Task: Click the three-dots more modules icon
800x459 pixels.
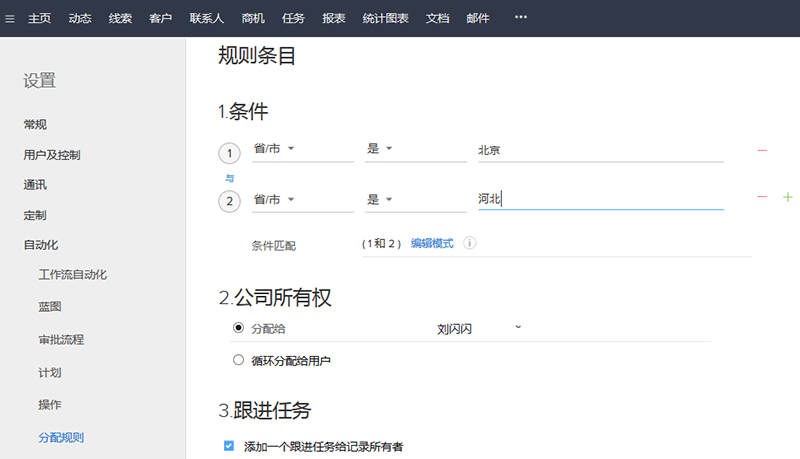Action: coord(520,18)
